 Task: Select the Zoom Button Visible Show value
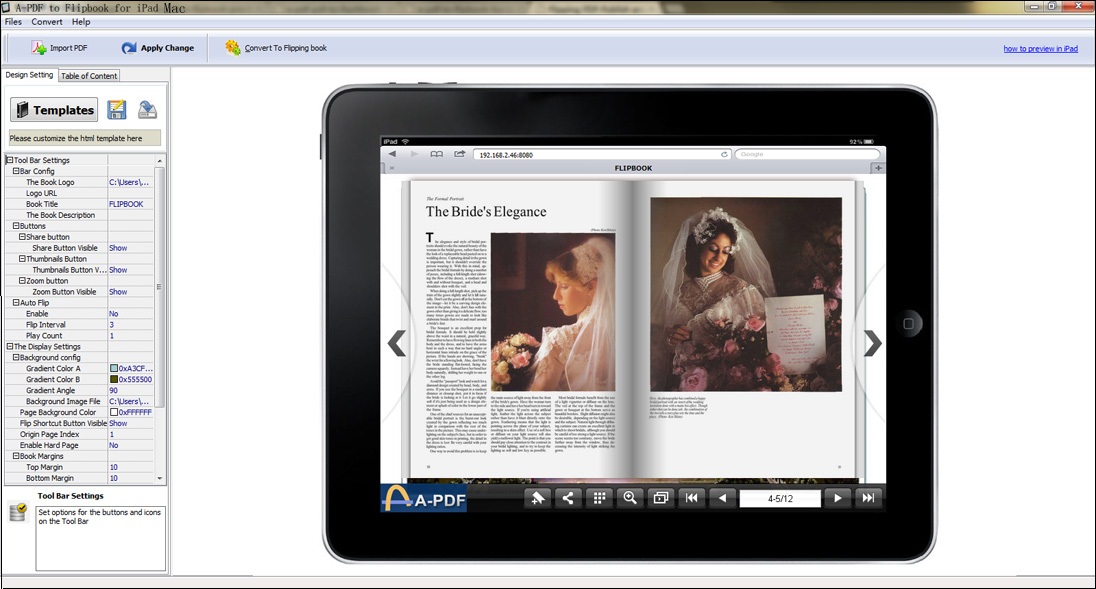click(x=118, y=292)
